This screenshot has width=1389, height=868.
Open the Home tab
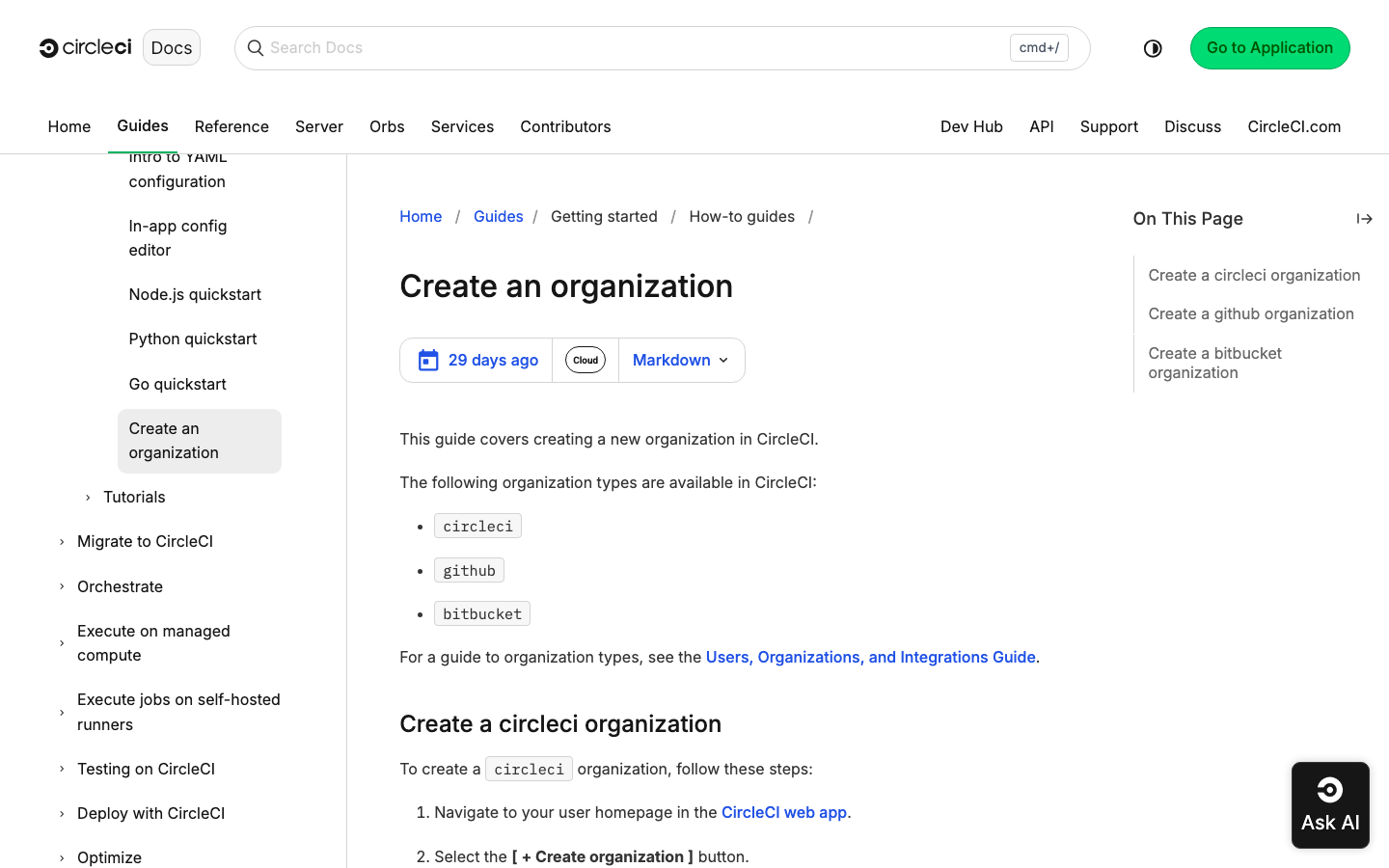69,126
